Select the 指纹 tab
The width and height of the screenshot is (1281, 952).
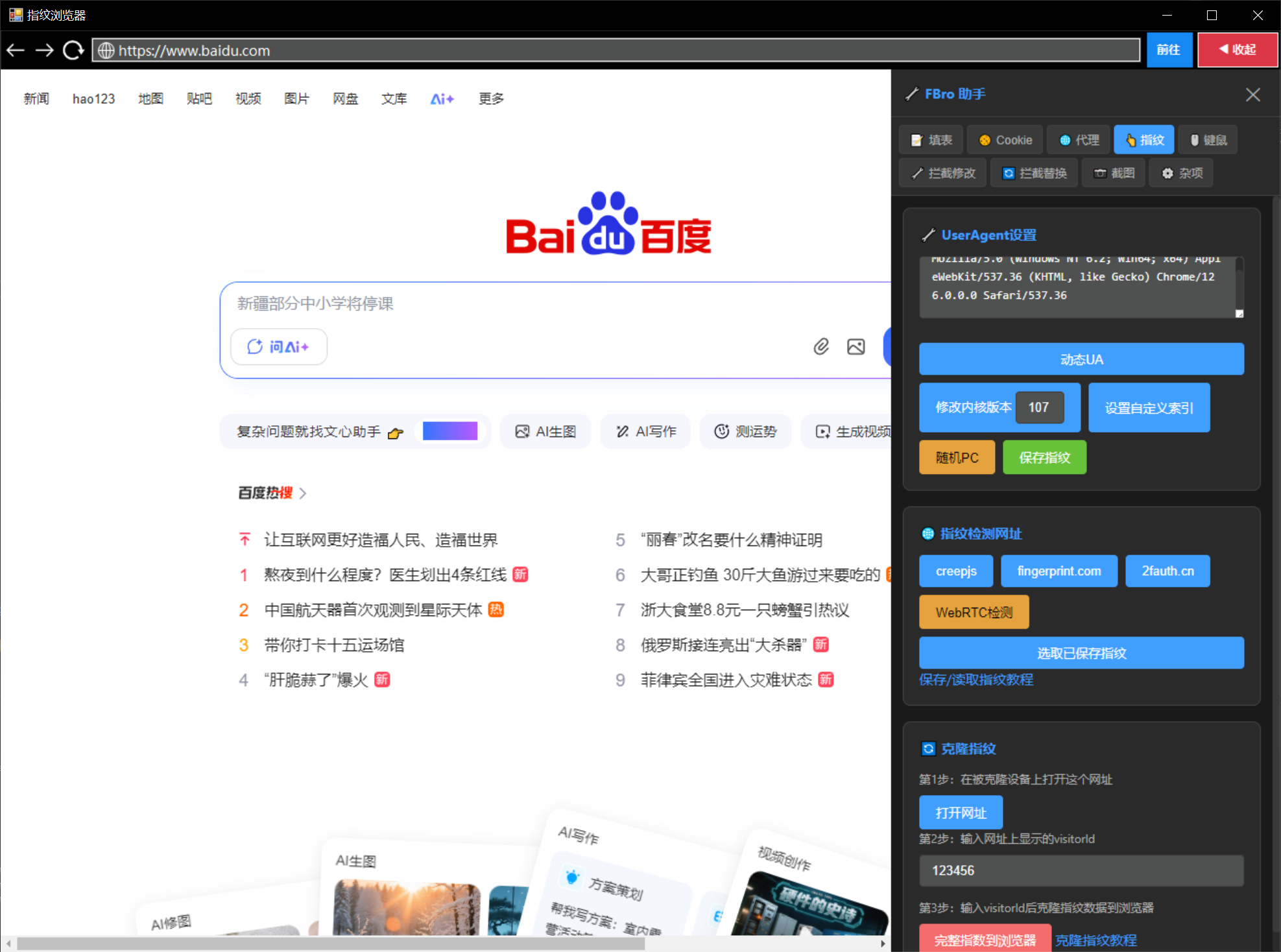[1145, 140]
